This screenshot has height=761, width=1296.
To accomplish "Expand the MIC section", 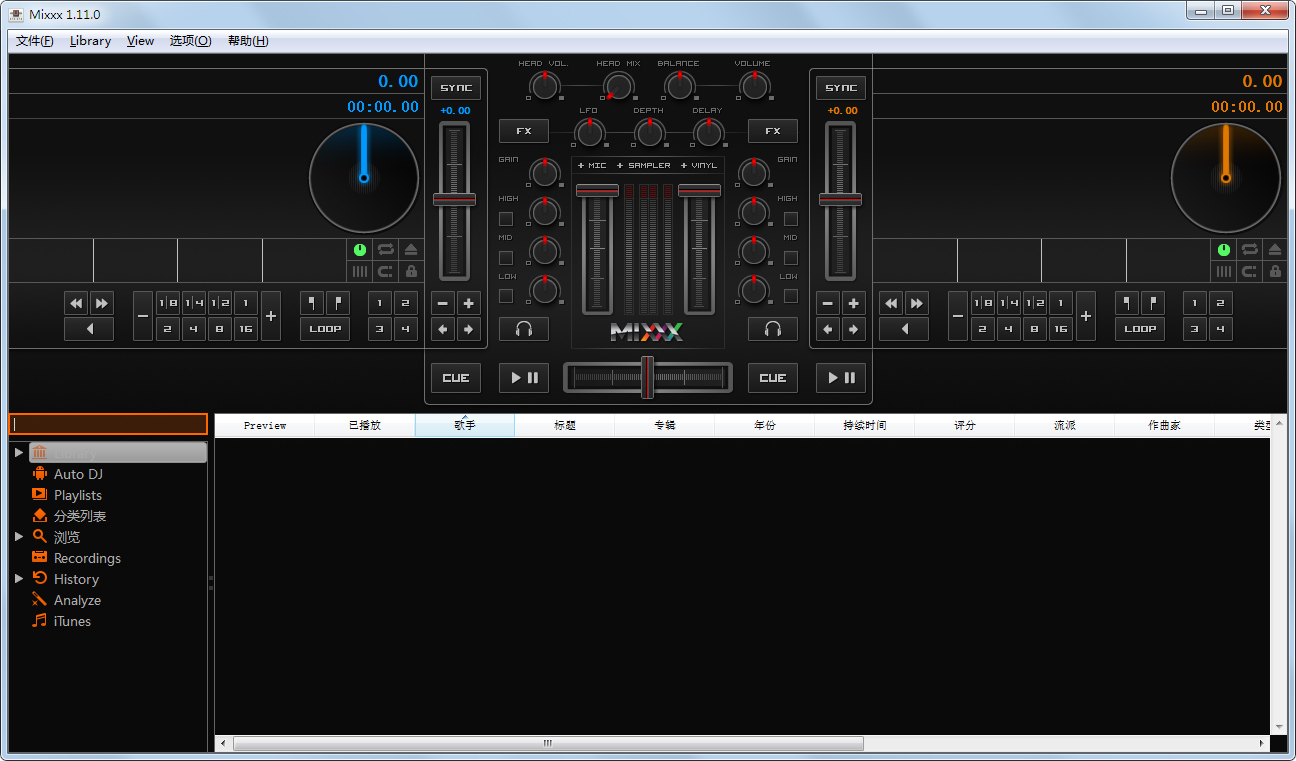I will click(592, 165).
